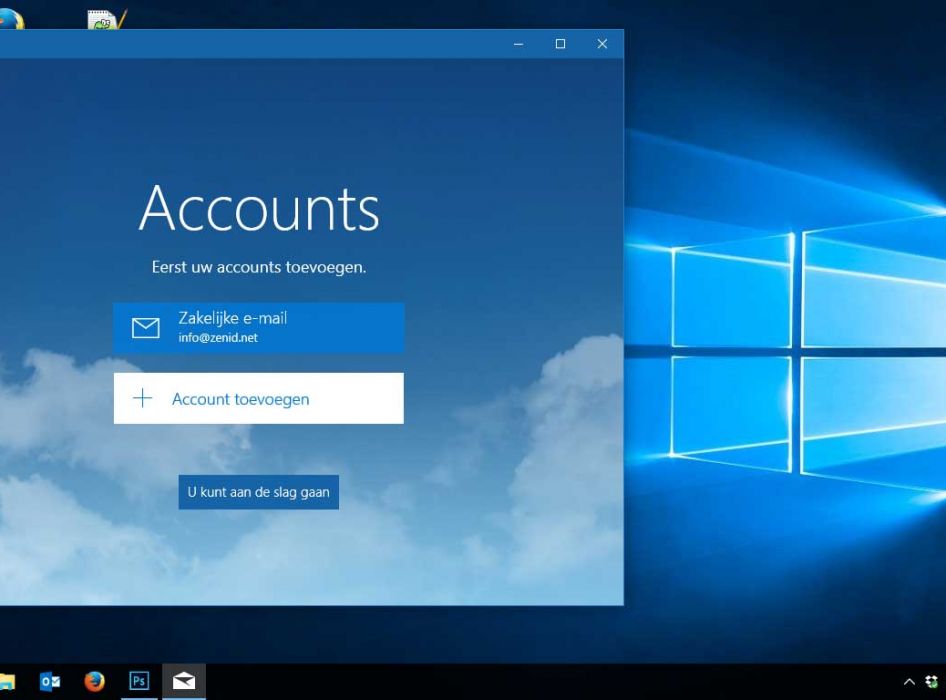The image size is (946, 700).
Task: Click the text Eerst uw accounts toevoegen.
Action: (259, 267)
